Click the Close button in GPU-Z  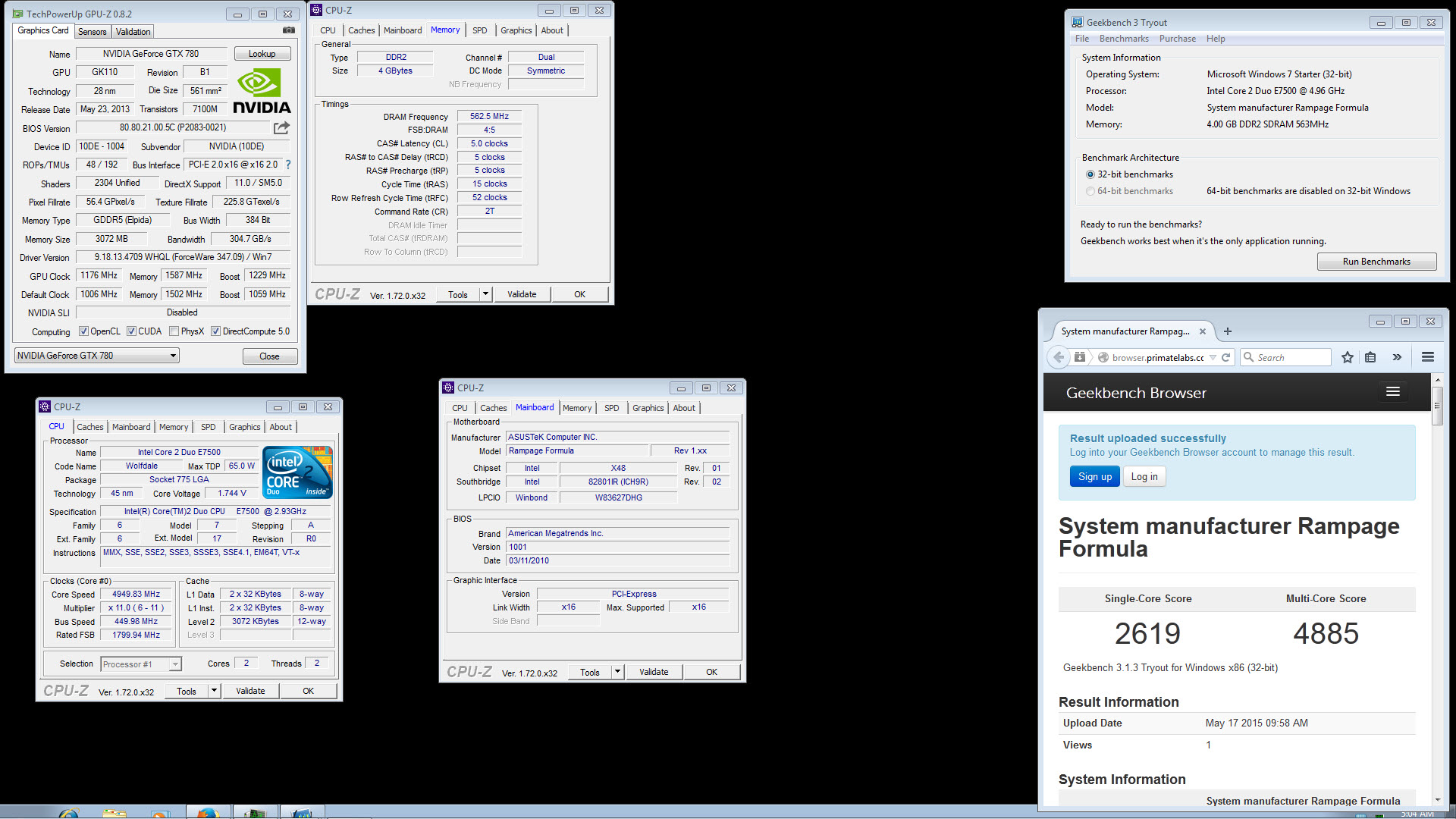click(x=269, y=356)
